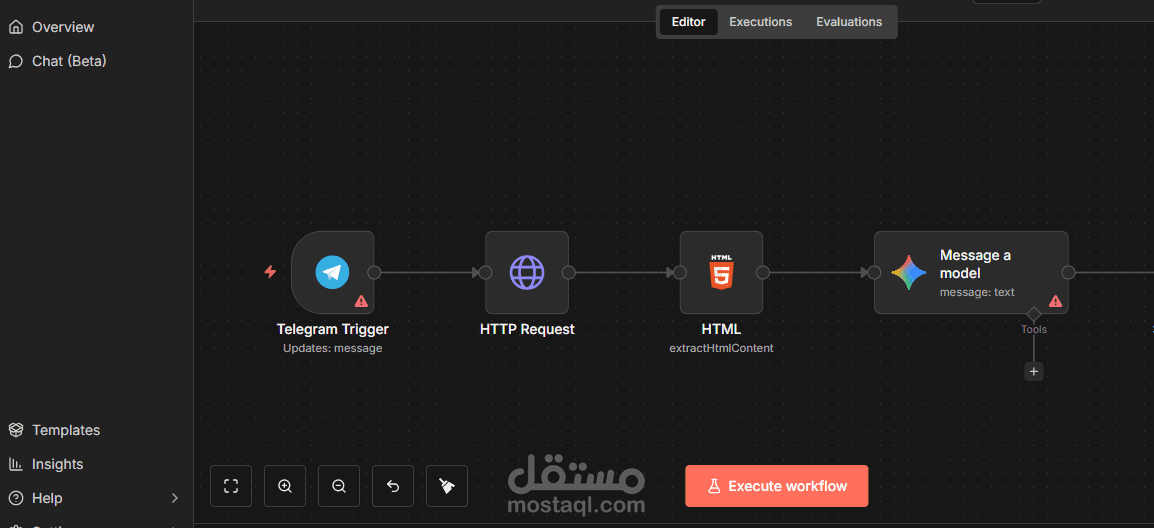This screenshot has height=528, width=1154.
Task: Click the HTTP Request label
Action: (x=527, y=329)
